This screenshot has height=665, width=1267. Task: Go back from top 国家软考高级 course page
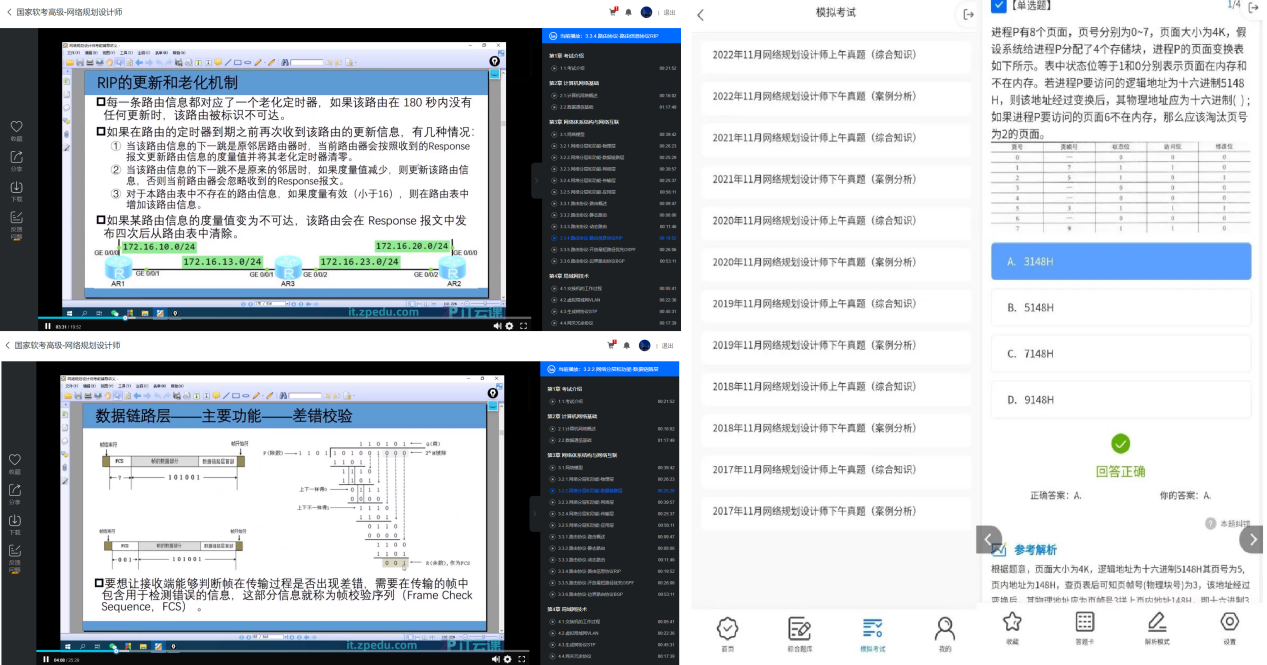tap(8, 12)
